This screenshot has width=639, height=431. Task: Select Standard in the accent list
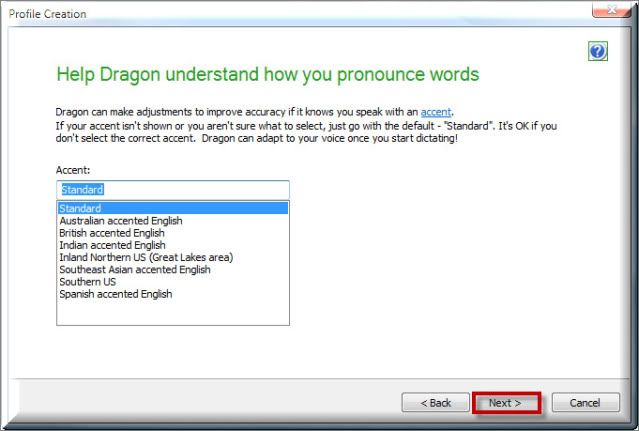pyautogui.click(x=173, y=208)
